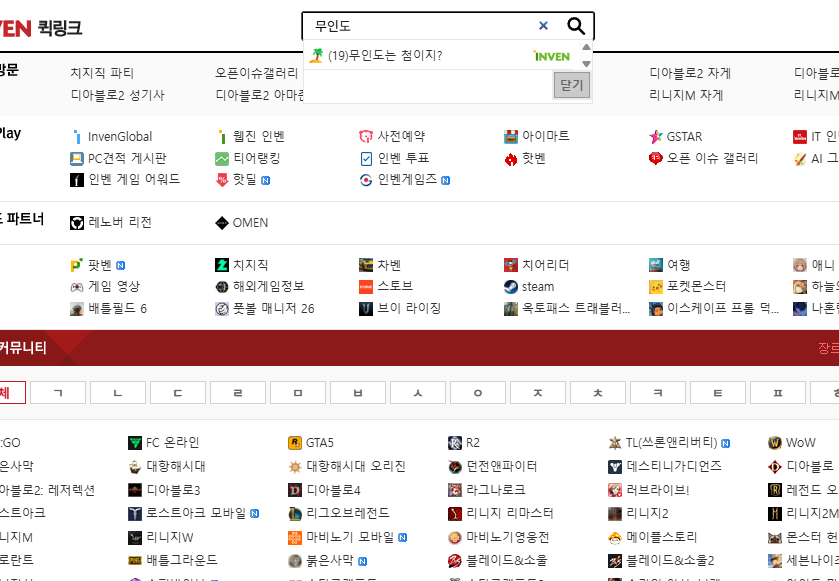Viewport: 839px width, 581px height.
Task: Click the 디아블로4 game icon
Action: (x=294, y=488)
